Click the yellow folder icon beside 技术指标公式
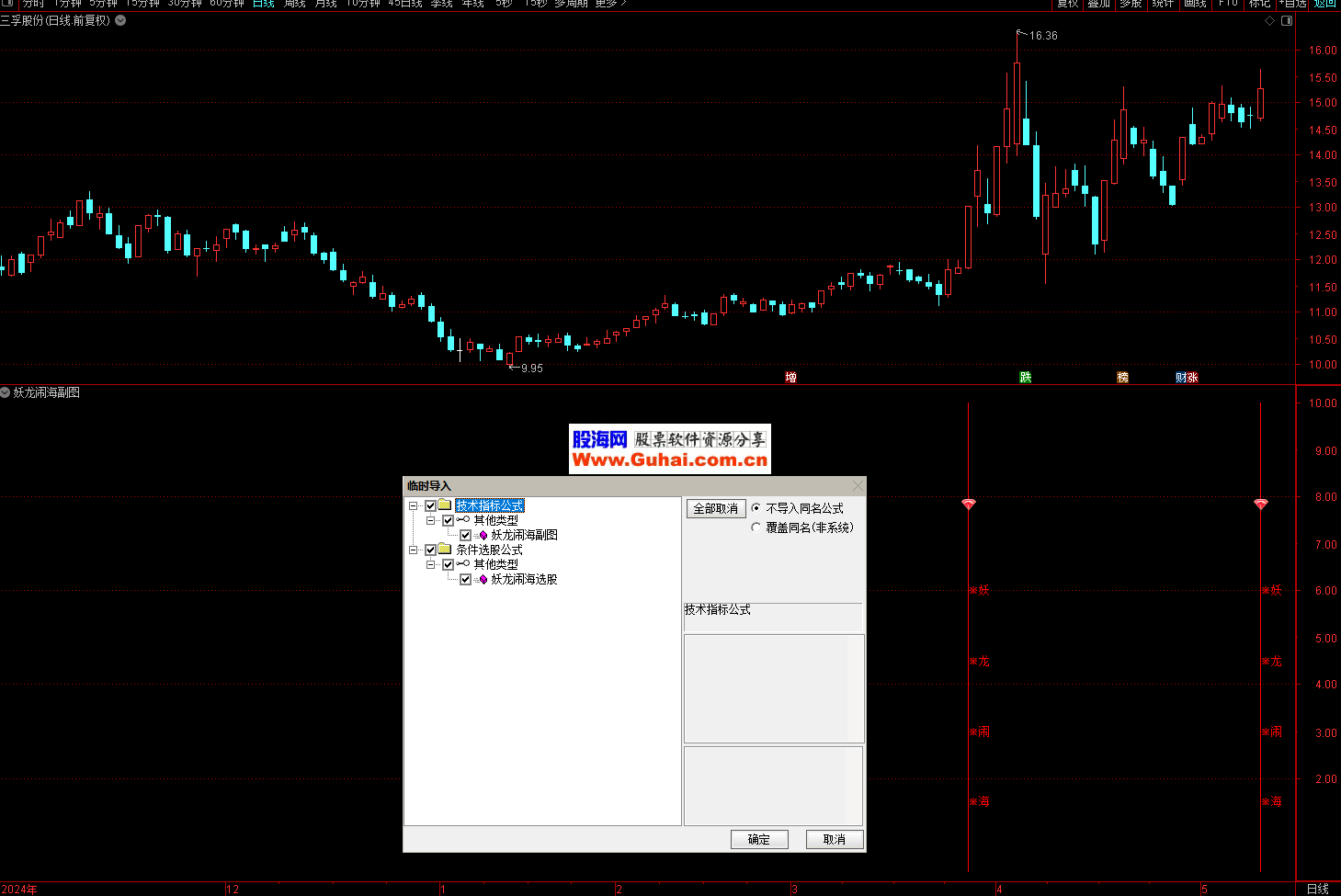 pyautogui.click(x=445, y=505)
